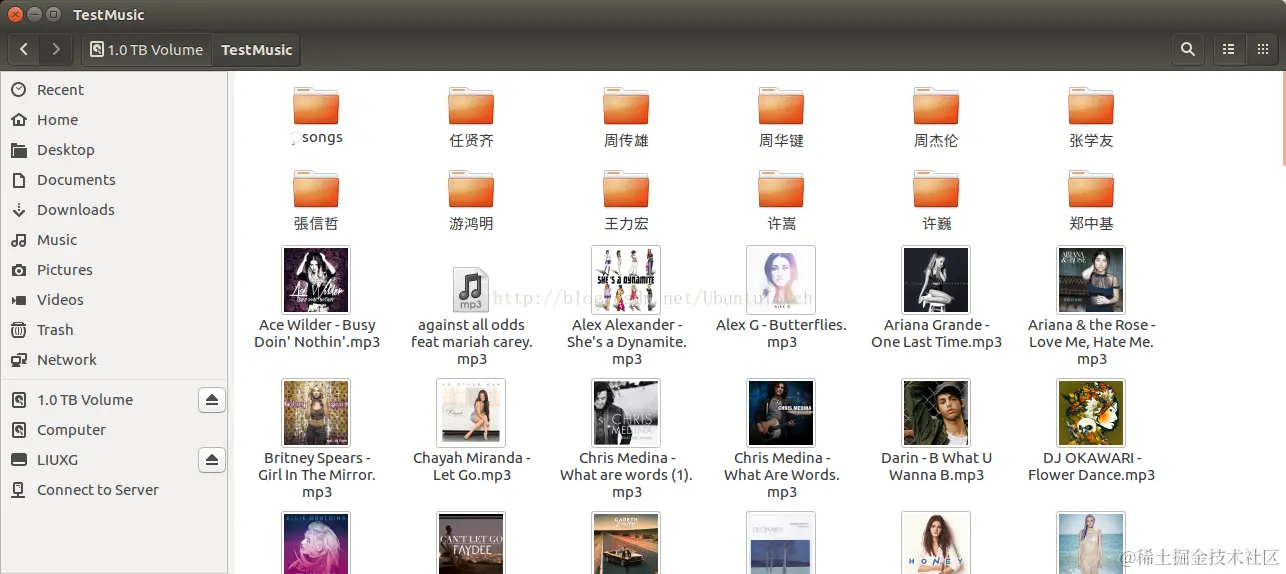Switch to list view
Screen dimensions: 1286x574
pyautogui.click(x=1229, y=49)
